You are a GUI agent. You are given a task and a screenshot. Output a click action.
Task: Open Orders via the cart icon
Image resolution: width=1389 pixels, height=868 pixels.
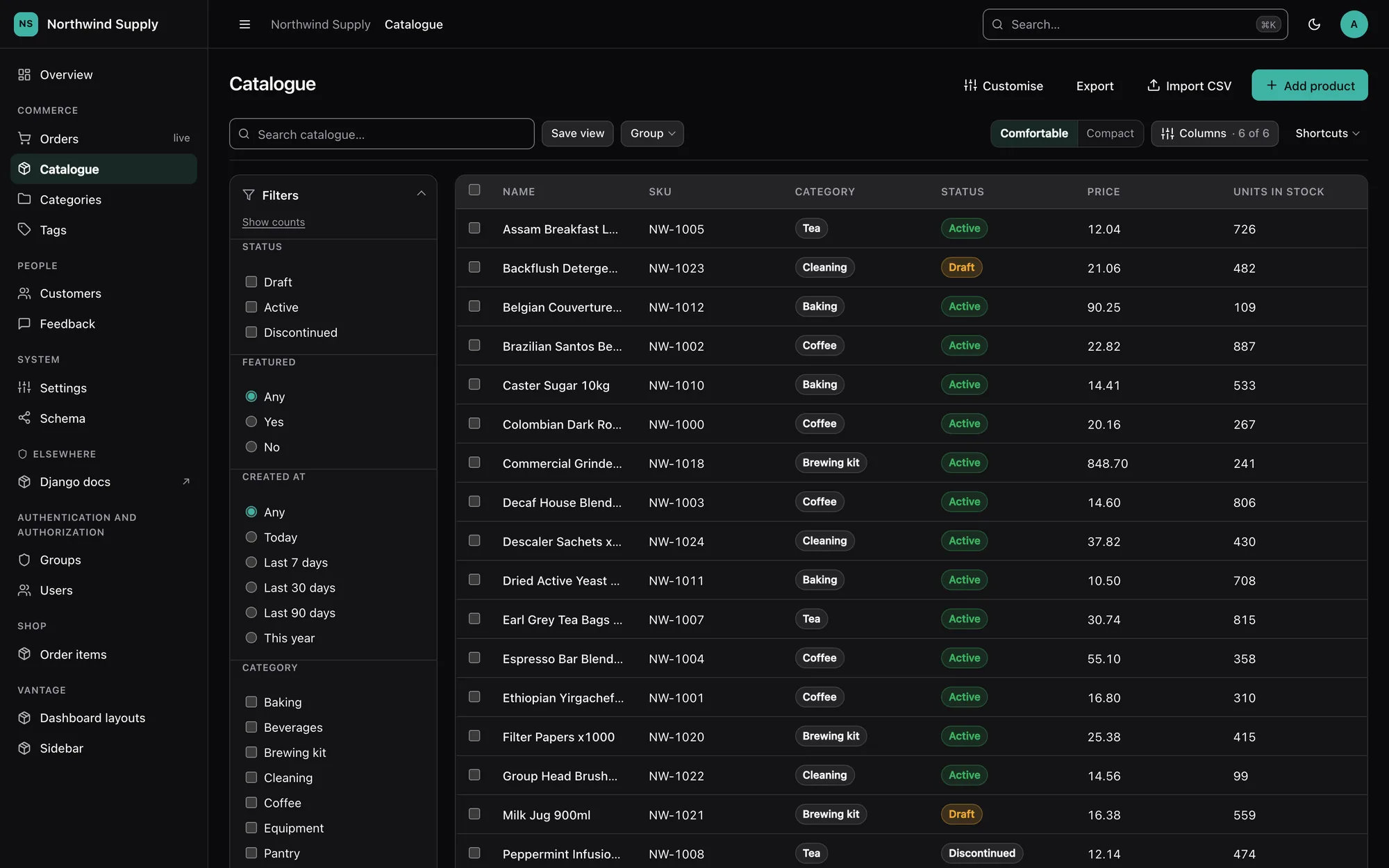coord(24,138)
